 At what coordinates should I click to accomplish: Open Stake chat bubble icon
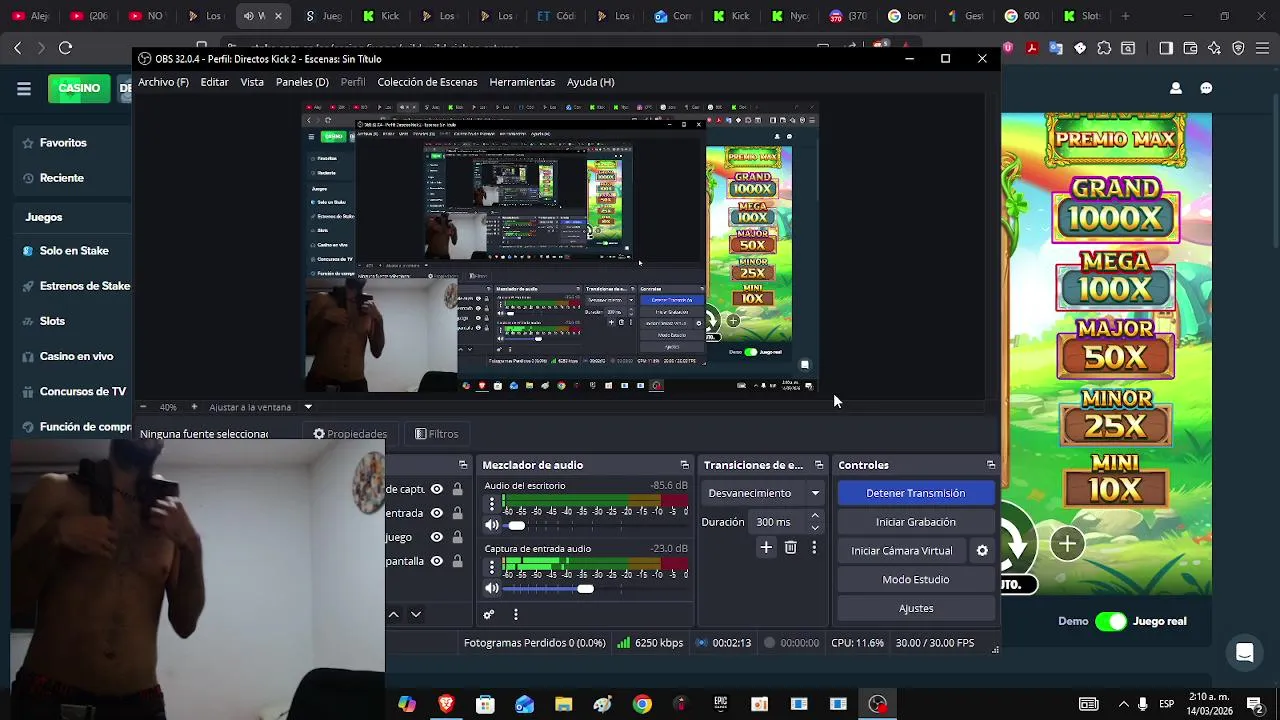pyautogui.click(x=1206, y=88)
